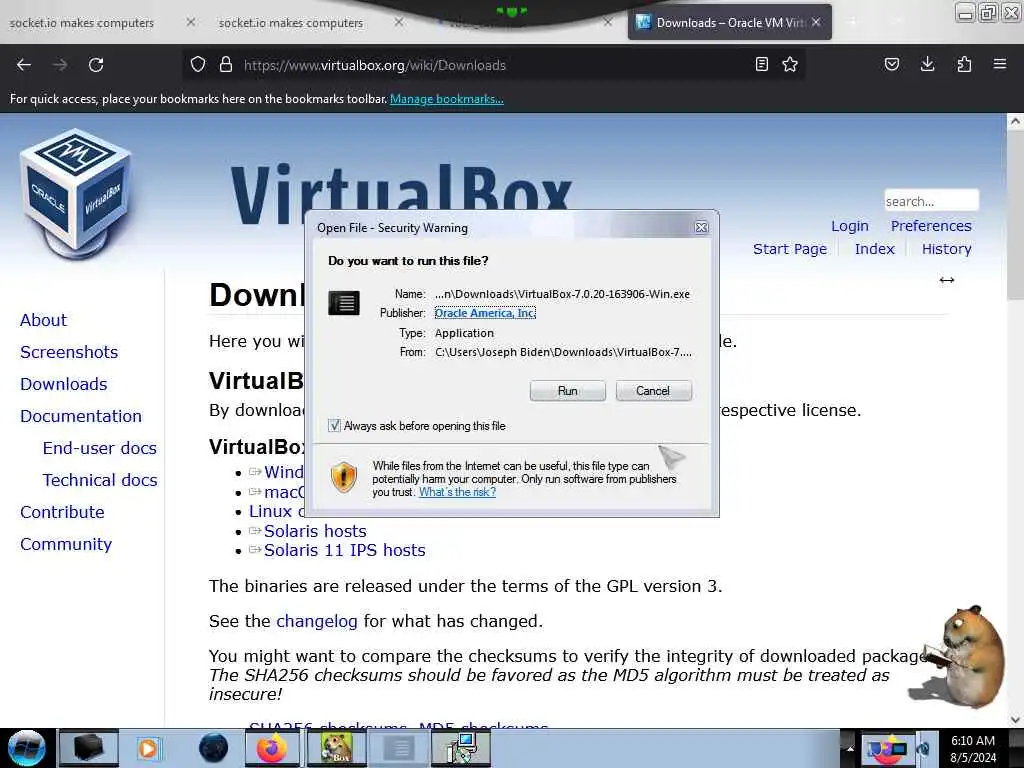Click the application file icon in the dialog
The image size is (1024, 768).
tap(344, 303)
